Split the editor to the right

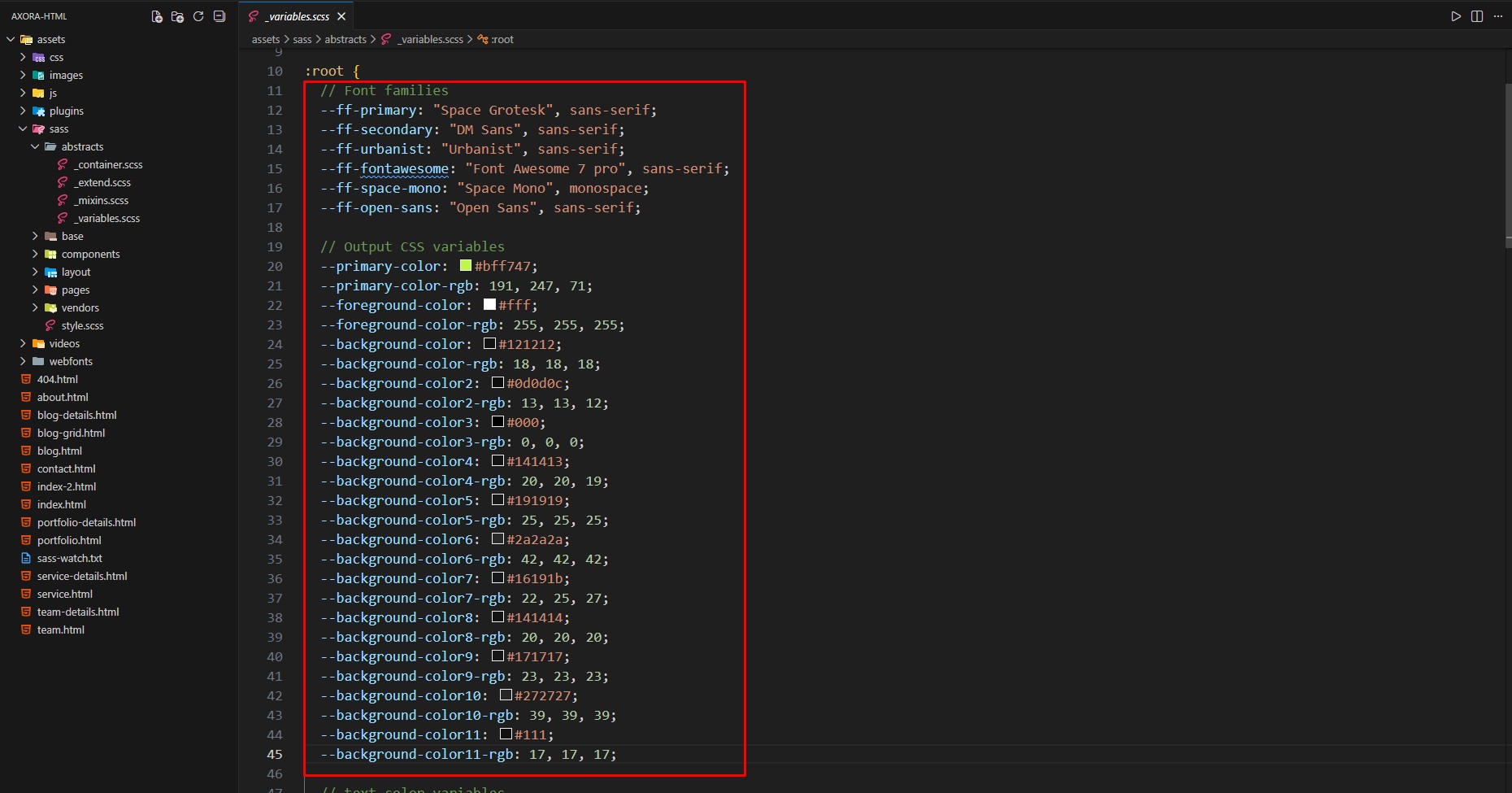pos(1477,16)
